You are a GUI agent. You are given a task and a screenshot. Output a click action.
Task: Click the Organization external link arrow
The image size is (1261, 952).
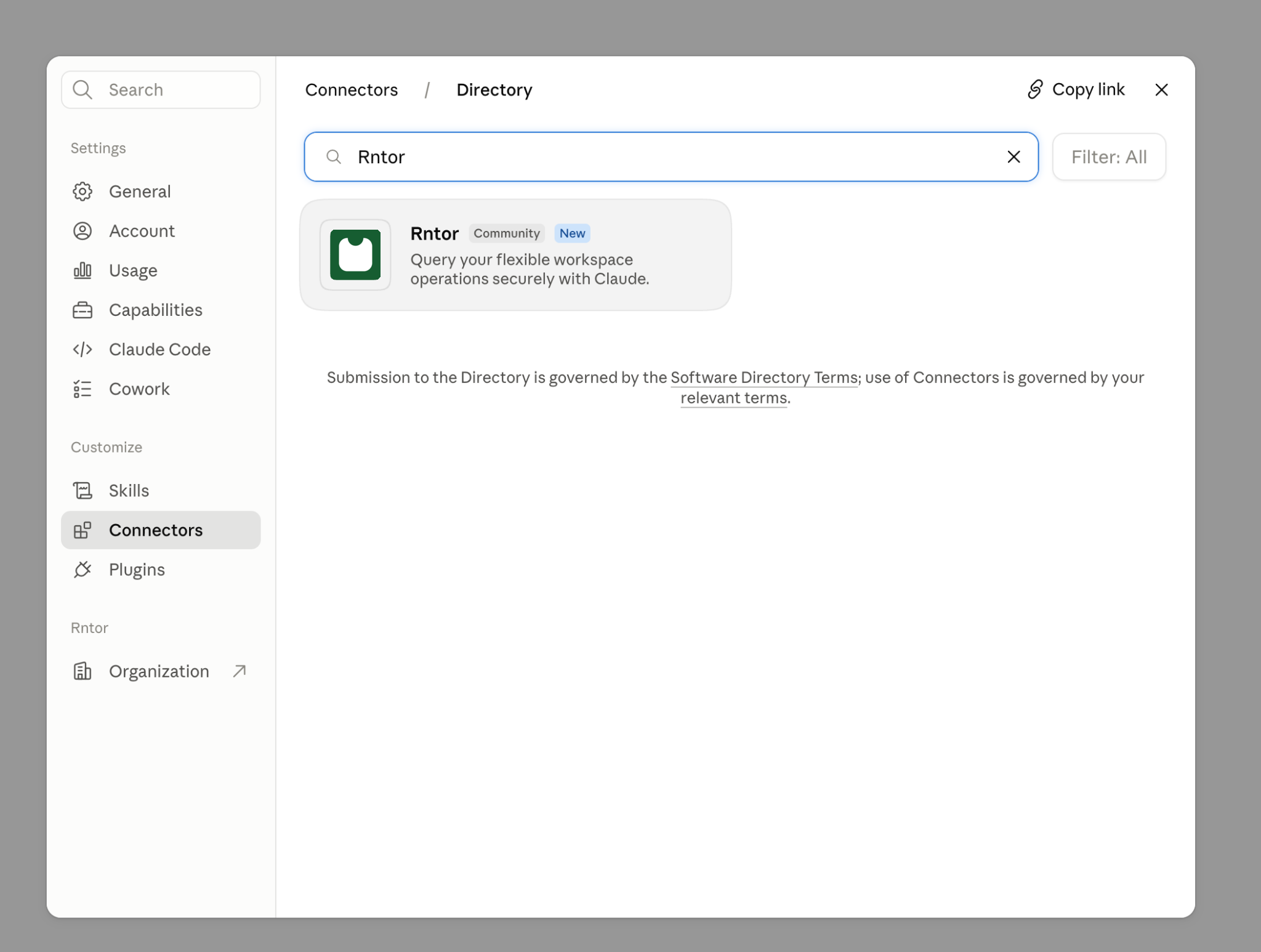[x=240, y=671]
